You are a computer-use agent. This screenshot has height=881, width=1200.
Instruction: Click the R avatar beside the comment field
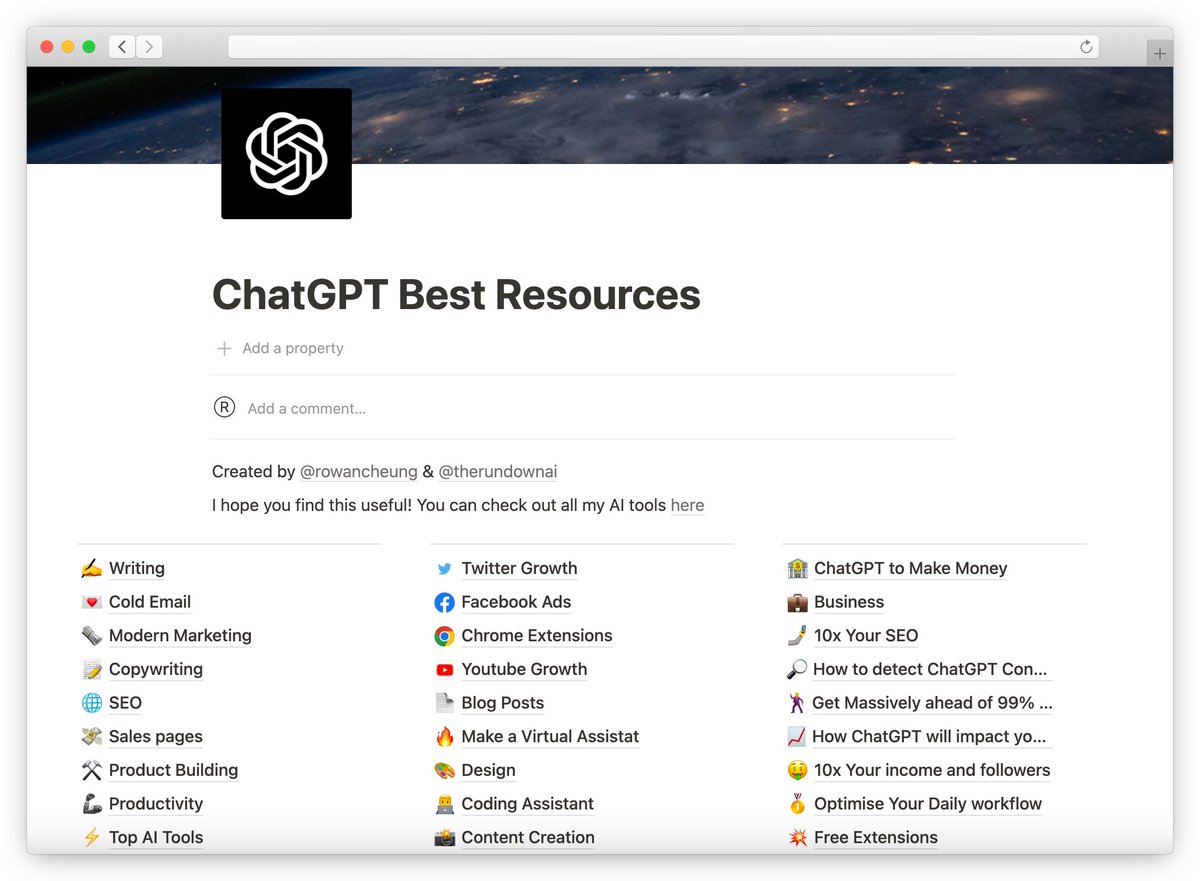coord(224,407)
